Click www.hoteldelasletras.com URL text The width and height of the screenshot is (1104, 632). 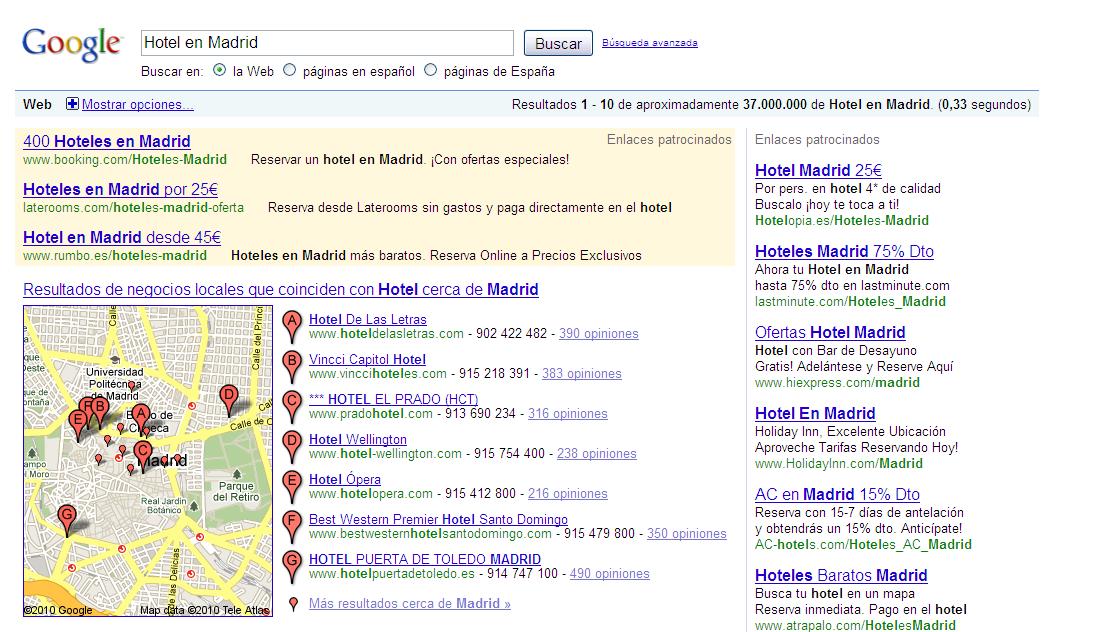(x=387, y=334)
